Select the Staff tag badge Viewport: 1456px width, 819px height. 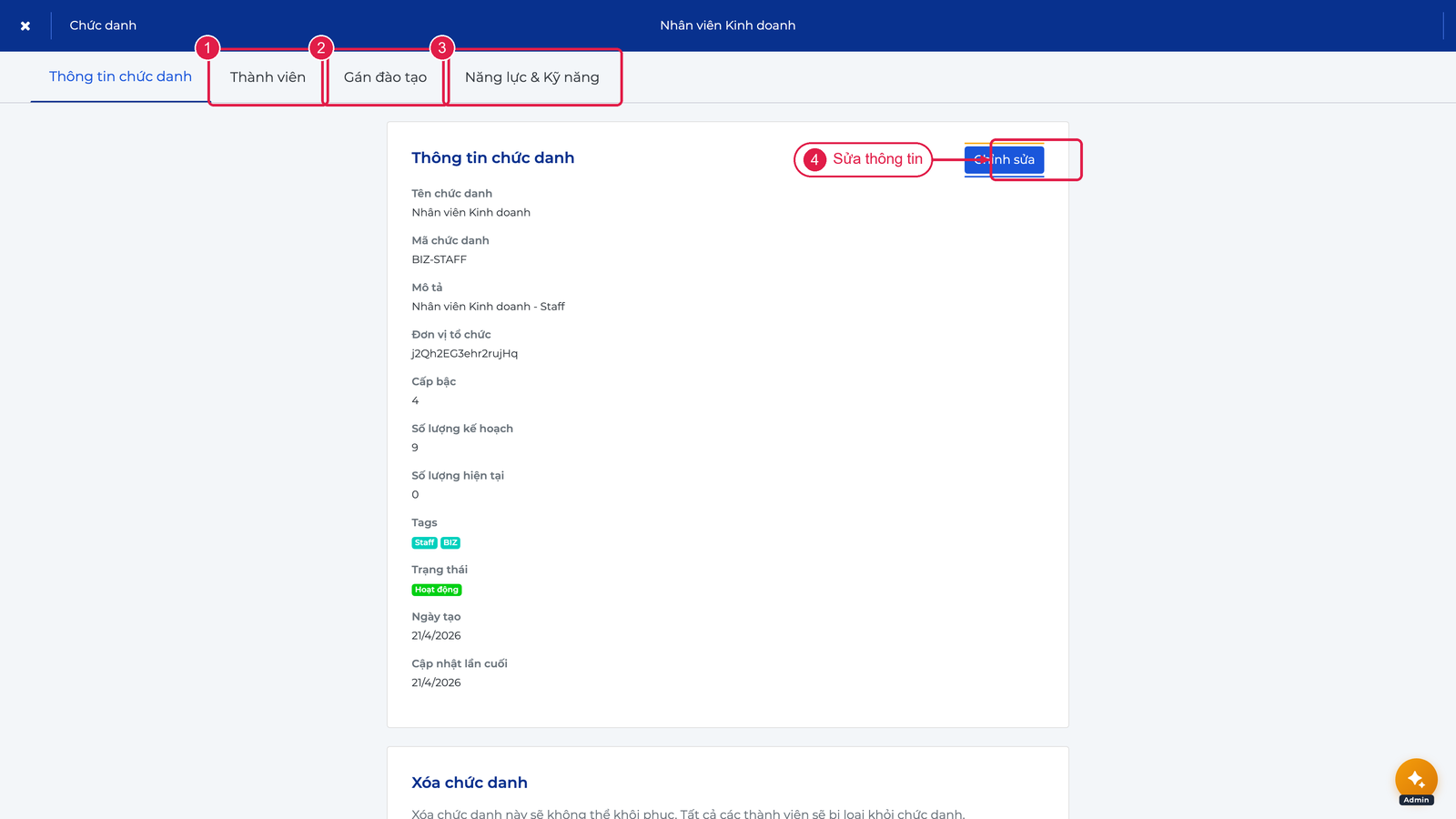[424, 542]
